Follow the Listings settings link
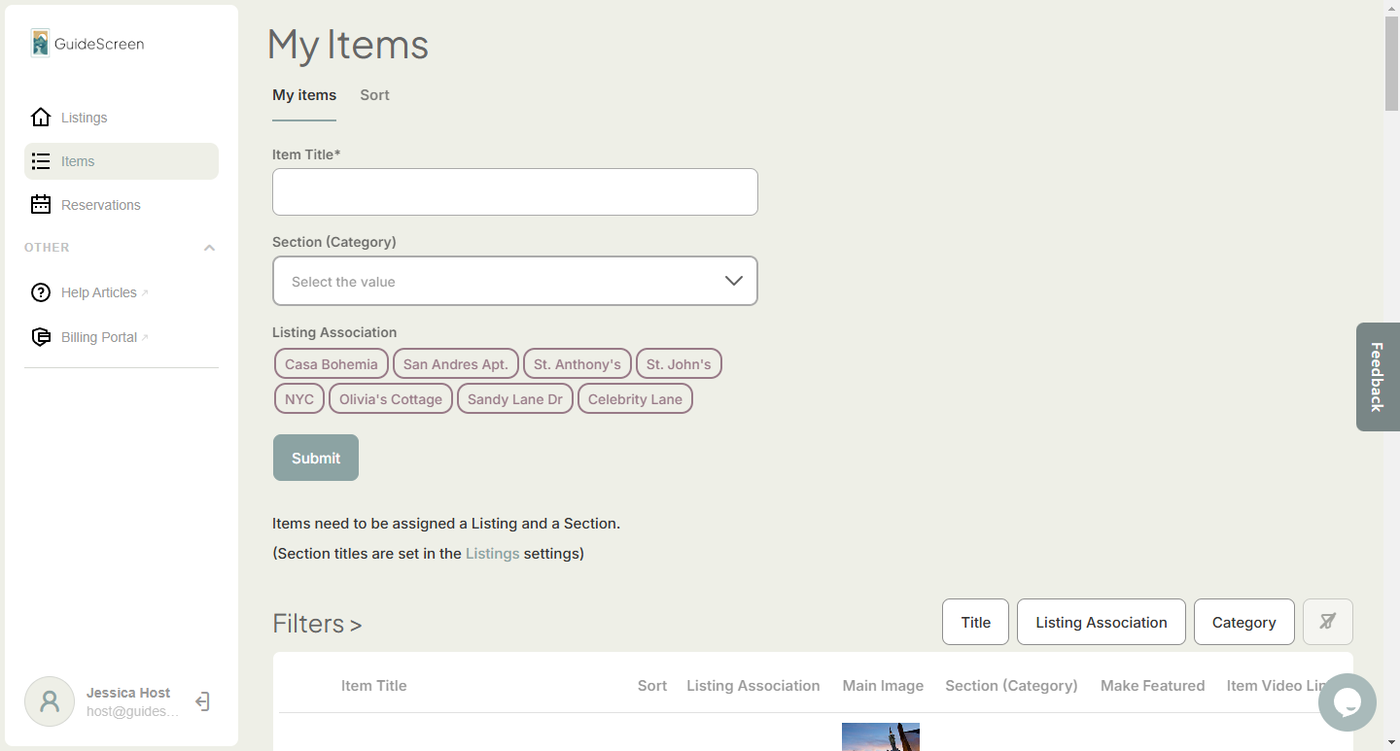1400x751 pixels. click(x=492, y=553)
